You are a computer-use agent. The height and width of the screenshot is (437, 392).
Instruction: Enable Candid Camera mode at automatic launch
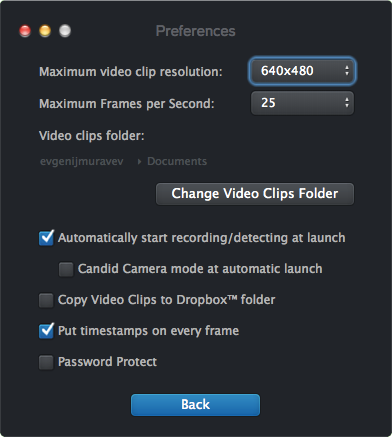[x=66, y=269]
